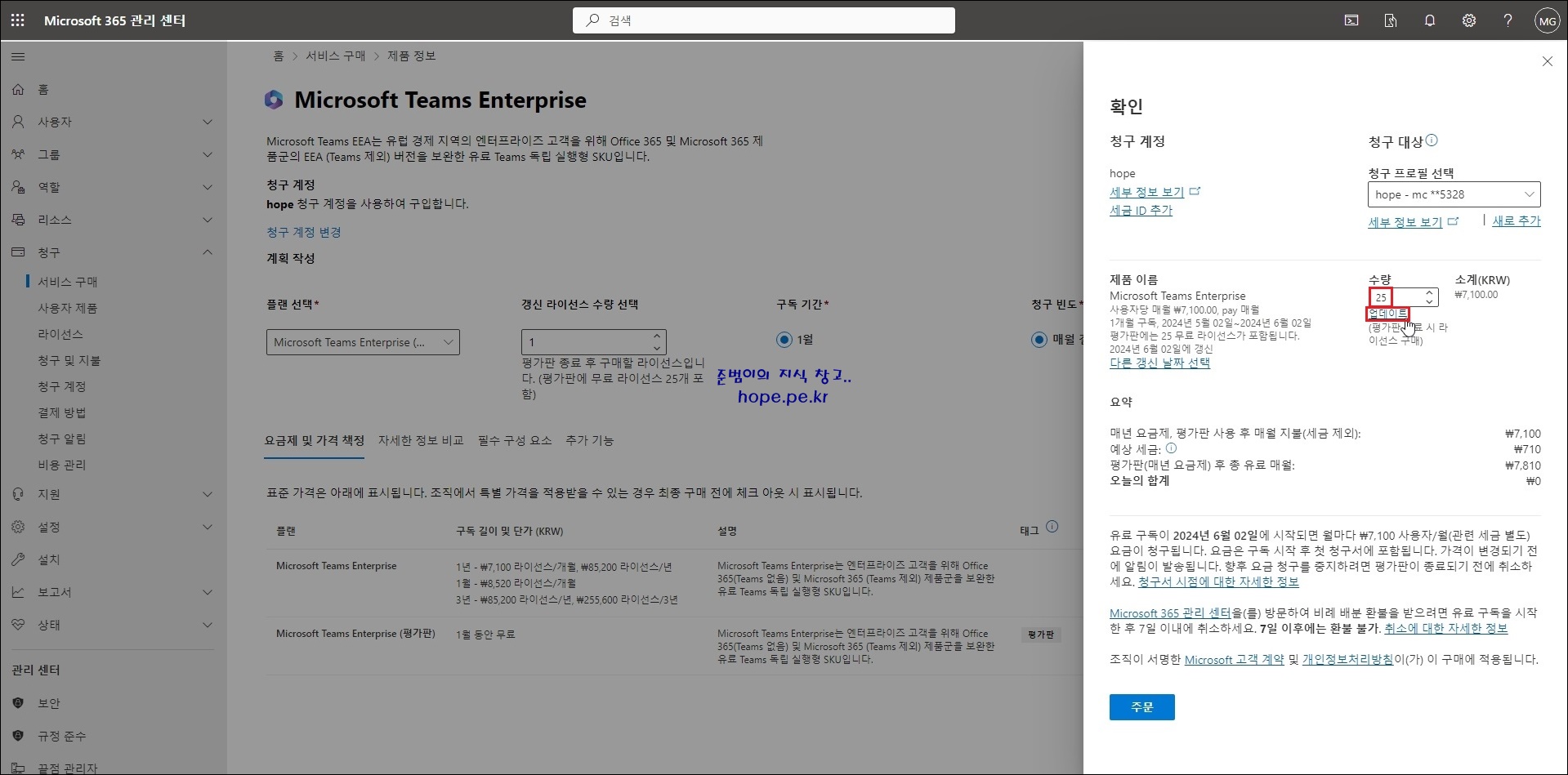The image size is (1568, 775).
Task: Click the 태그 column info icon
Action: (x=1052, y=527)
